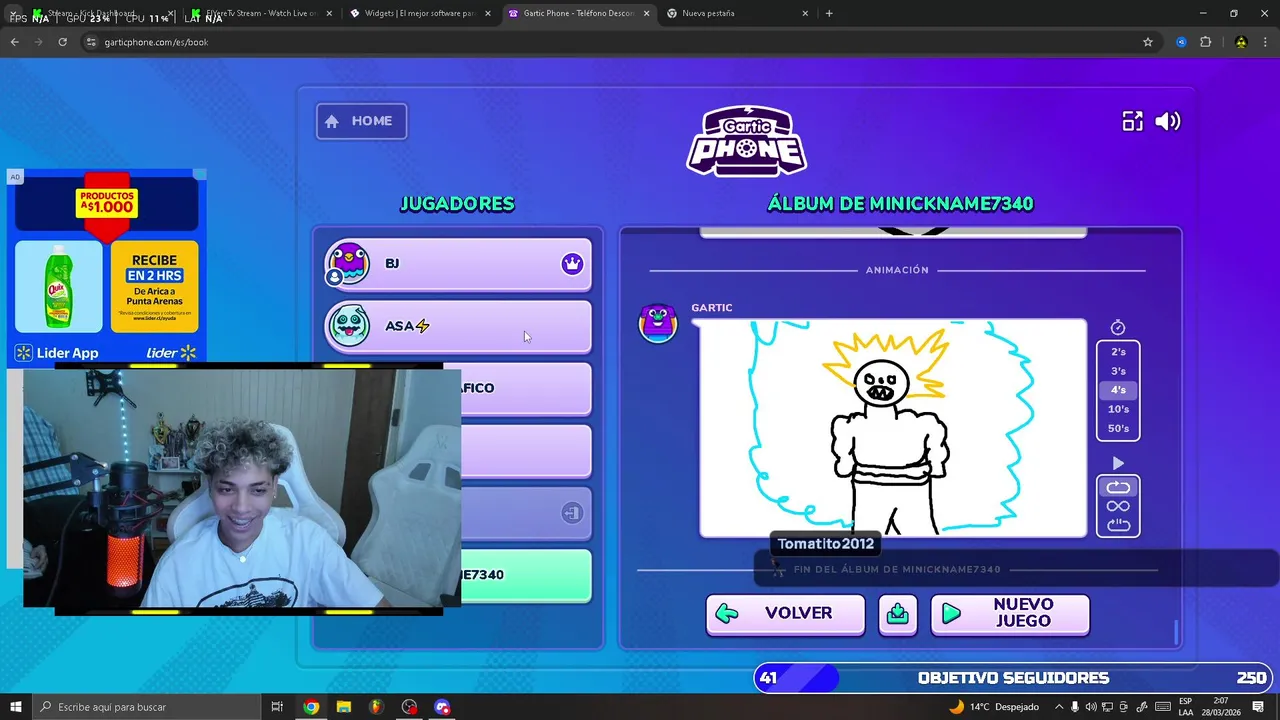This screenshot has width=1280, height=720.
Task: Go to the HOME button
Action: point(361,121)
